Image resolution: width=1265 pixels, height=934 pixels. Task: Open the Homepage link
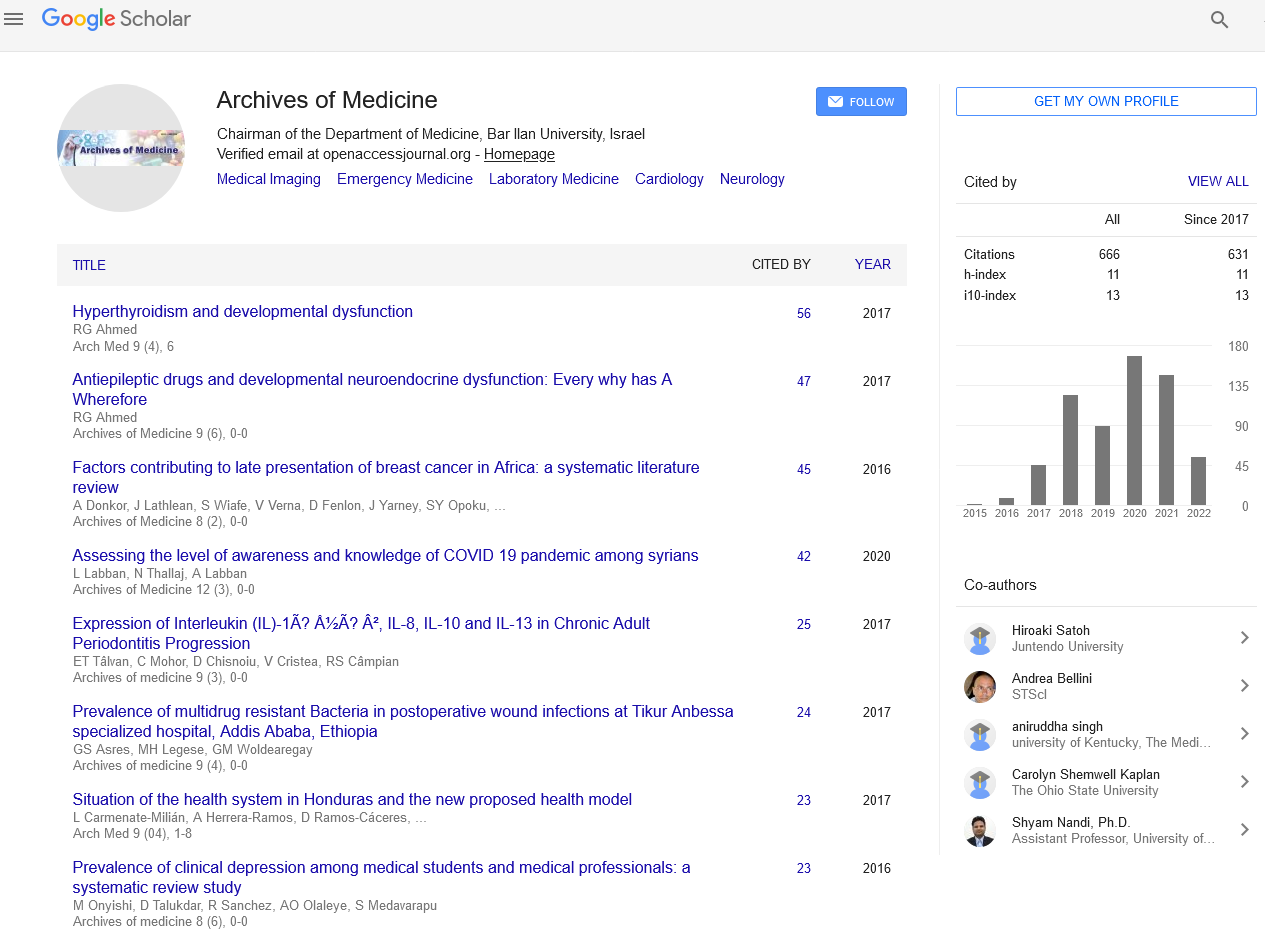[x=519, y=154]
